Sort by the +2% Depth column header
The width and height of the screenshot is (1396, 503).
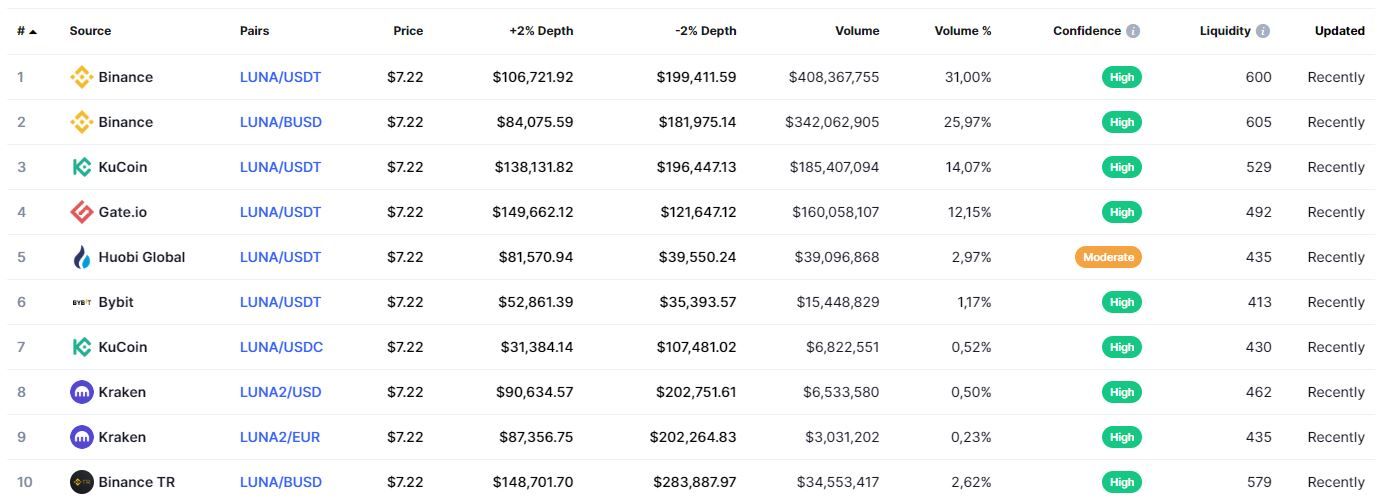point(541,31)
